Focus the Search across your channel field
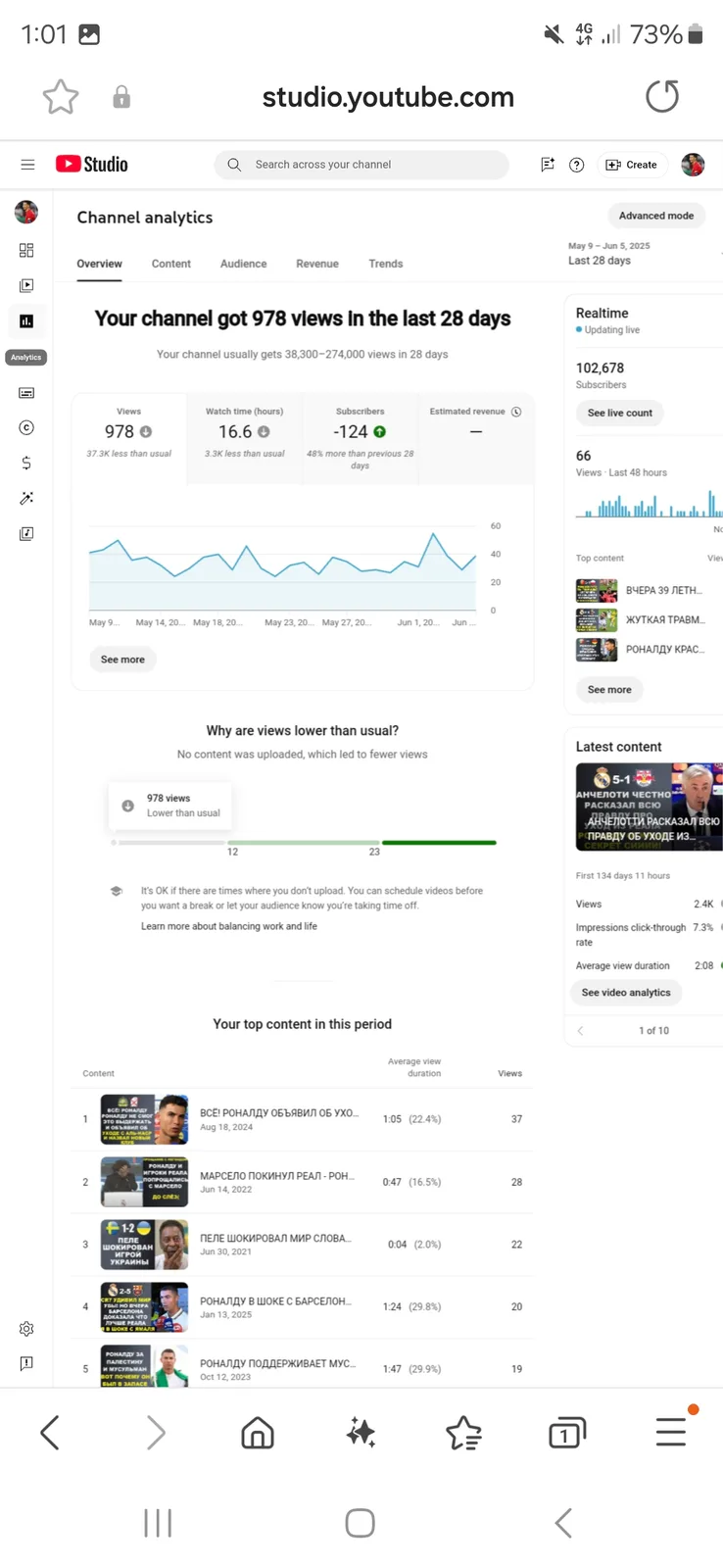 361,165
